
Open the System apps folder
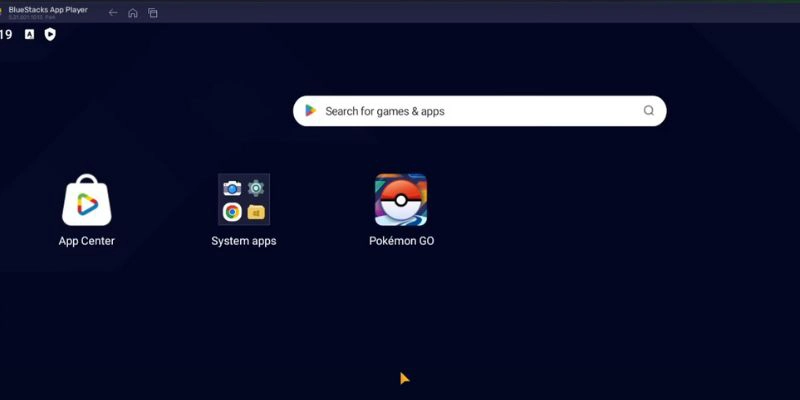pos(244,200)
